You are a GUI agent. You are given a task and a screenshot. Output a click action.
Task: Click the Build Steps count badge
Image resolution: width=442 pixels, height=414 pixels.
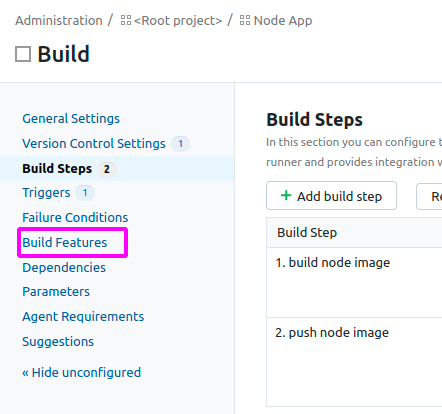point(107,169)
